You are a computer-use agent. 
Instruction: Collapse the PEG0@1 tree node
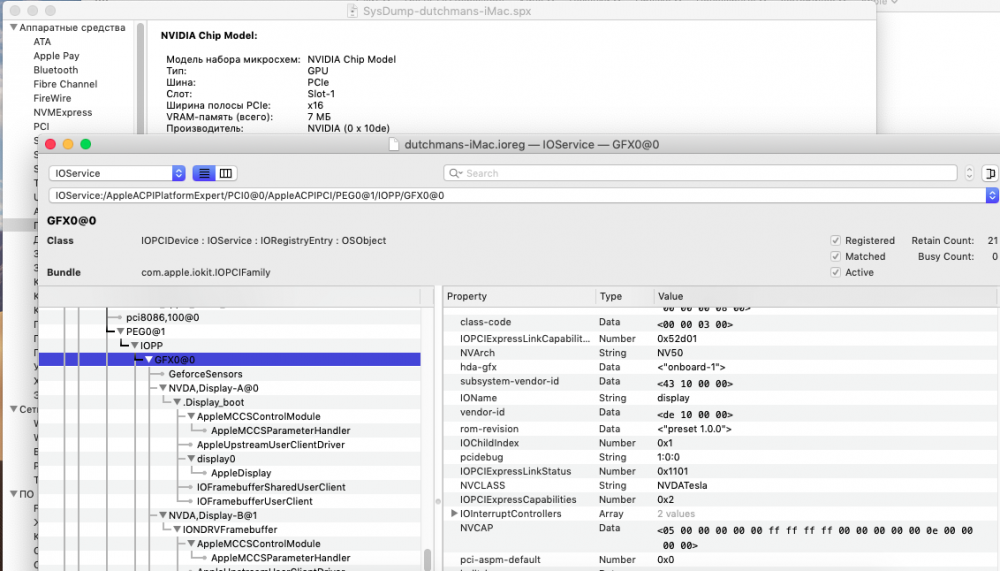(120, 331)
